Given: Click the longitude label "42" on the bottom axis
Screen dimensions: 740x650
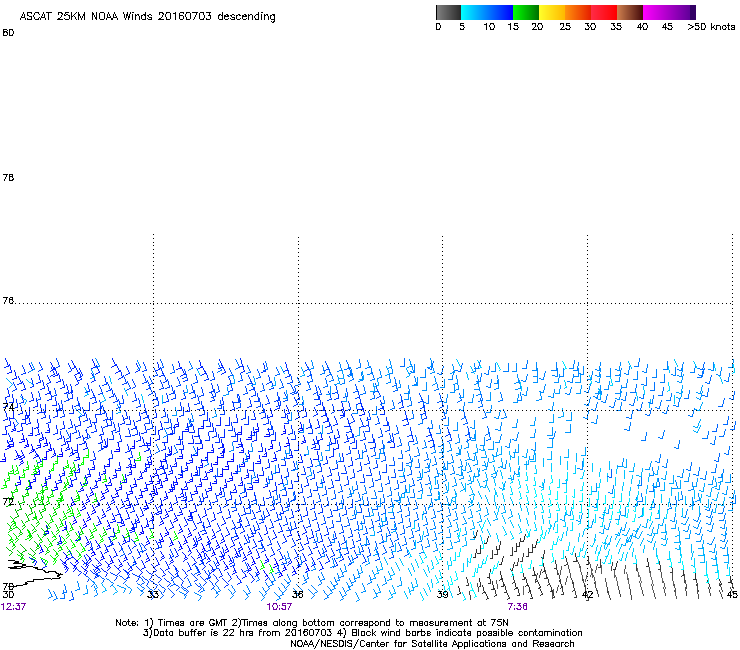Looking at the screenshot, I should (x=588, y=594).
